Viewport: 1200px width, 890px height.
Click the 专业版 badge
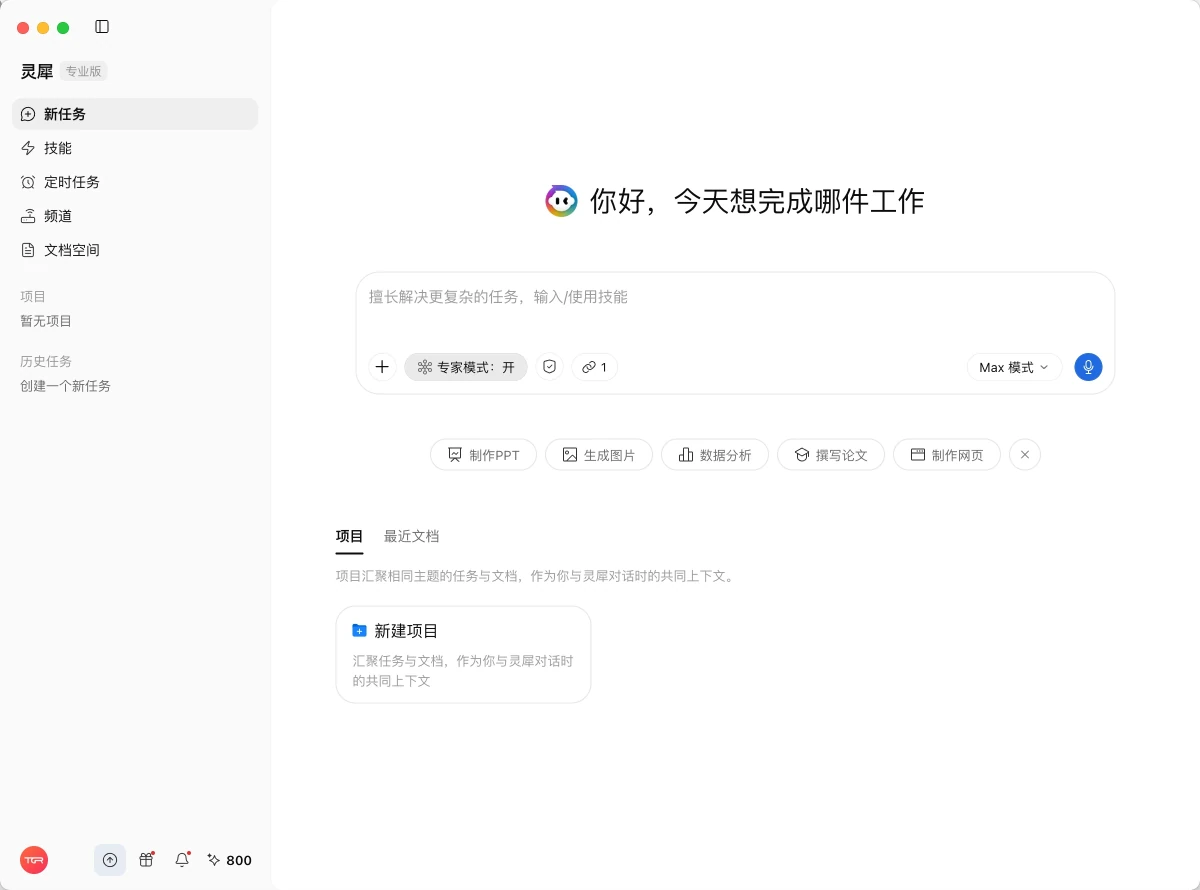(x=83, y=71)
